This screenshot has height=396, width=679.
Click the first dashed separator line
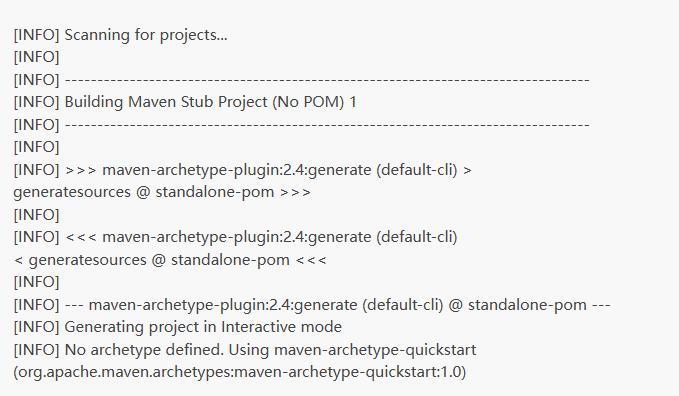(x=327, y=80)
